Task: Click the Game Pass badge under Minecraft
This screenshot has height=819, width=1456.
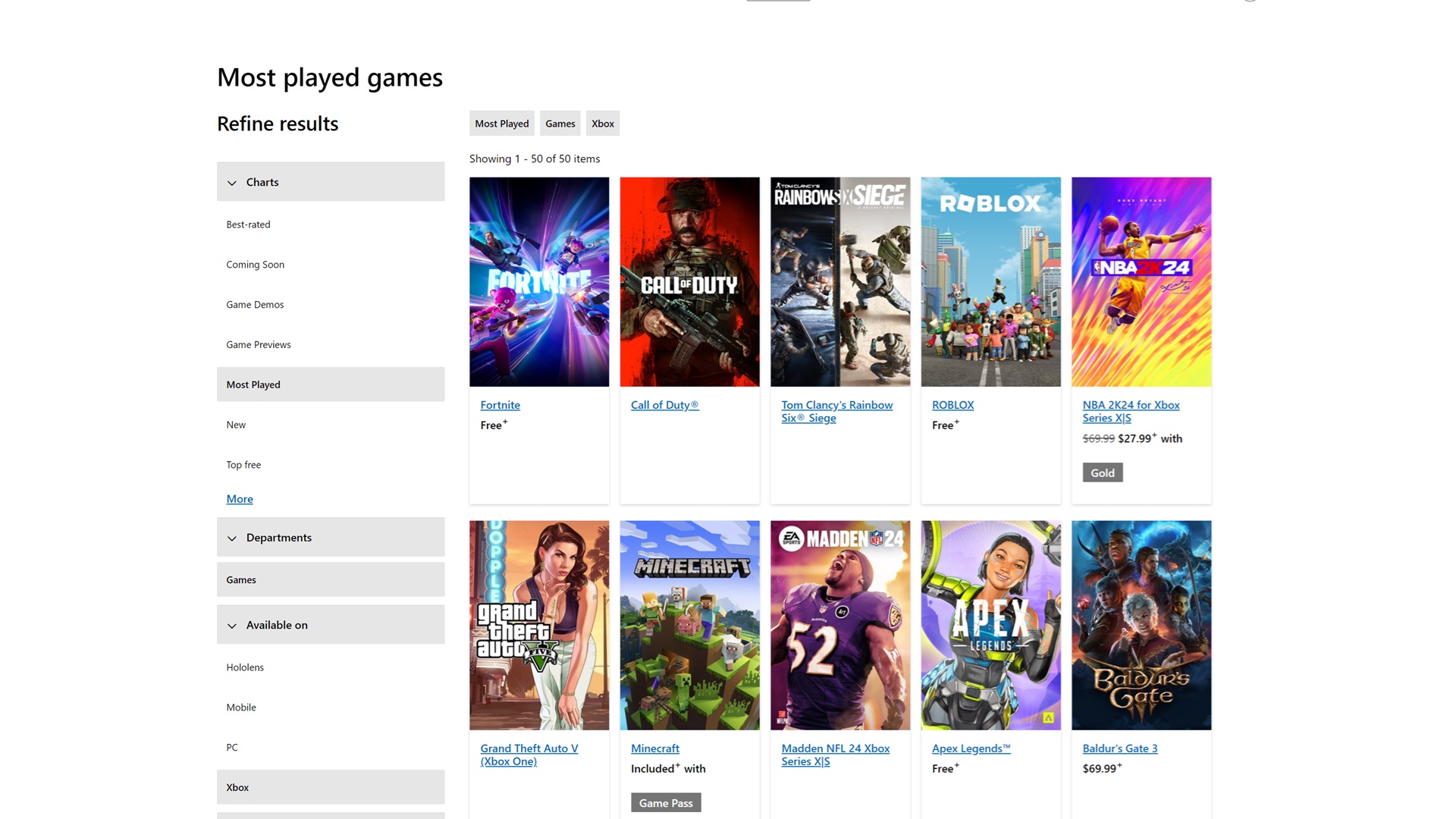Action: 665,802
